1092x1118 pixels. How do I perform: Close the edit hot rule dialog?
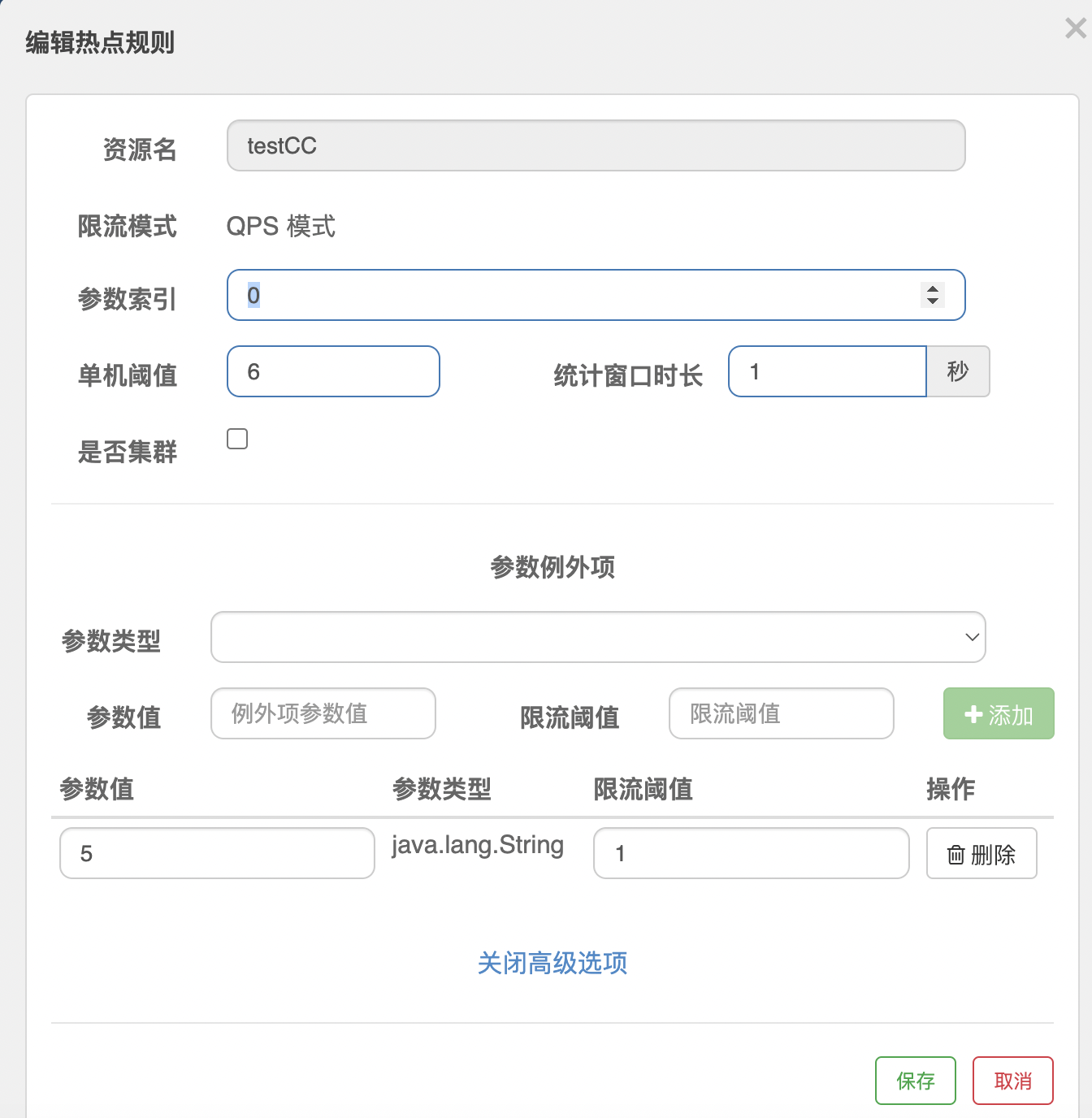click(x=1075, y=29)
